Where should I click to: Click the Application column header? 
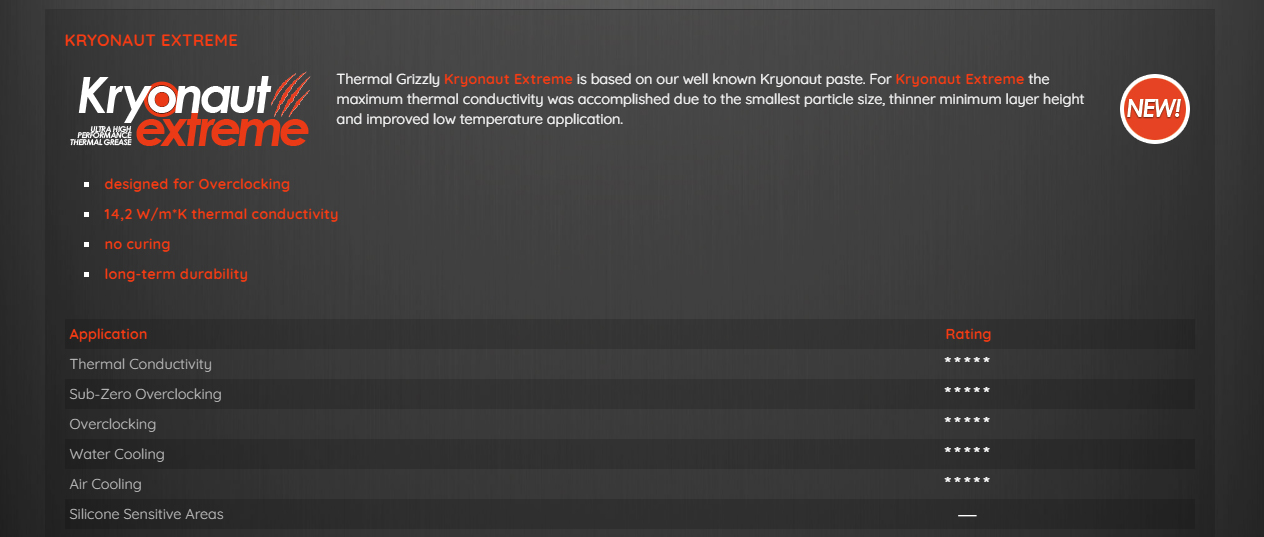pyautogui.click(x=108, y=334)
